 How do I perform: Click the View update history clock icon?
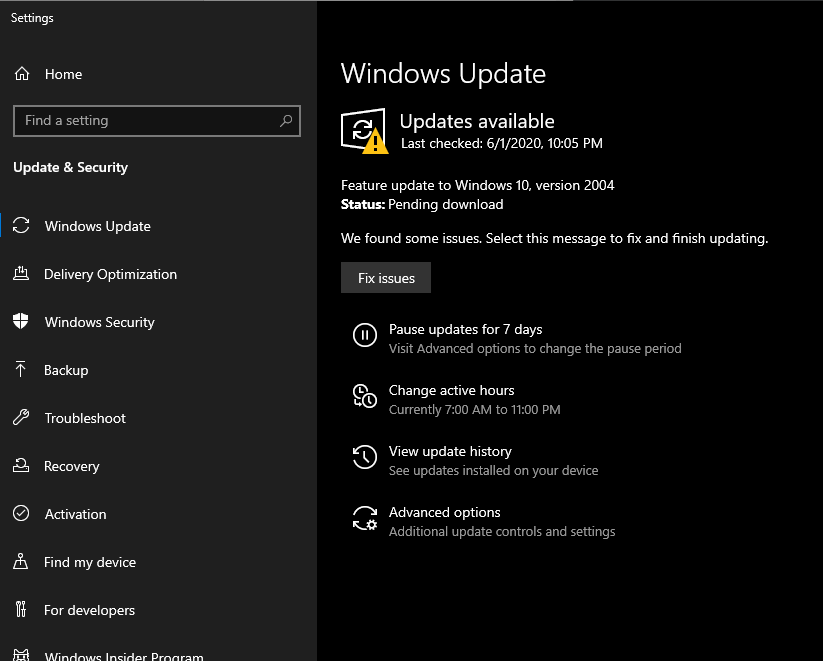(x=365, y=457)
